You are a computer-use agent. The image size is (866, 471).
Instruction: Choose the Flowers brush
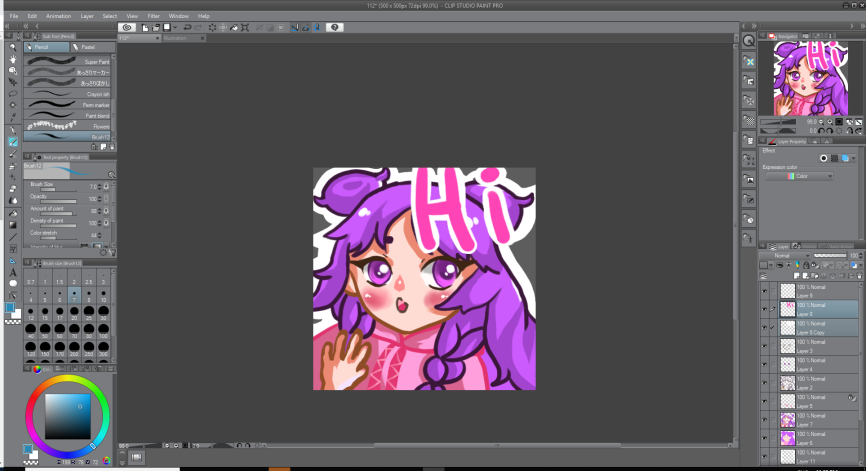coord(67,126)
